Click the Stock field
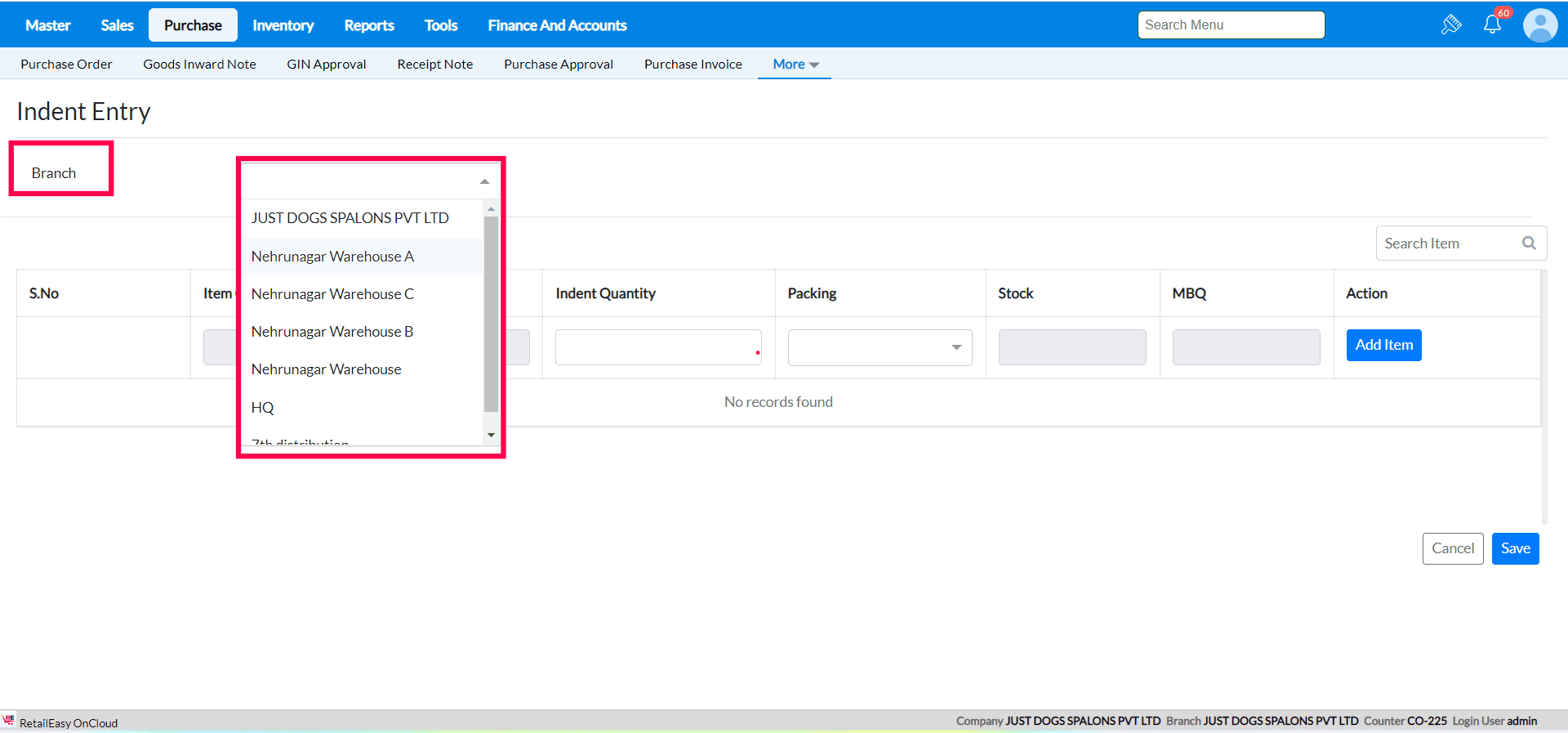 [1072, 347]
